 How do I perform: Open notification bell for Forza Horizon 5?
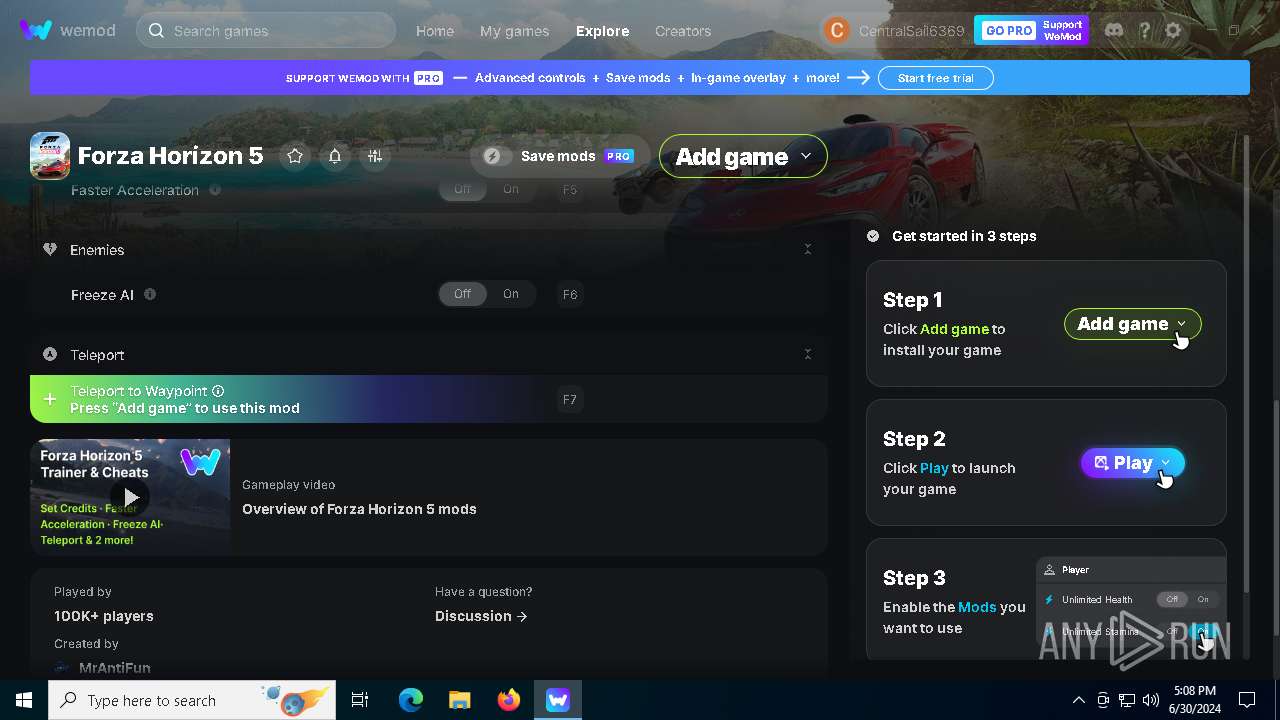[x=335, y=156]
